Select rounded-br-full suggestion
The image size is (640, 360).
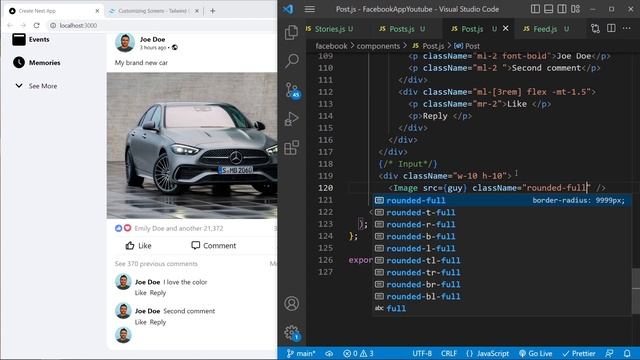pos(502,284)
